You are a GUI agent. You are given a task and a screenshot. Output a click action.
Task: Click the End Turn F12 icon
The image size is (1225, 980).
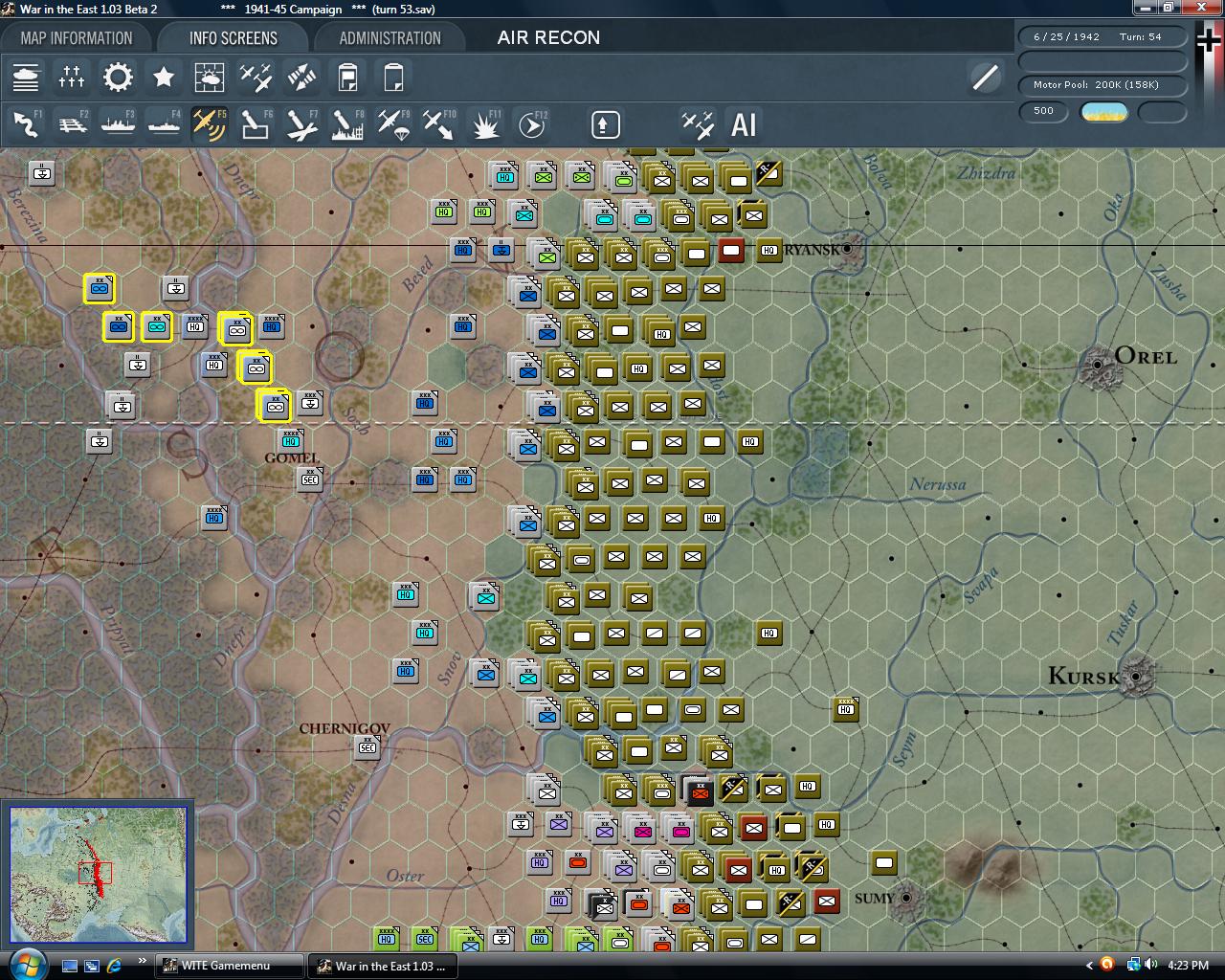tap(533, 122)
